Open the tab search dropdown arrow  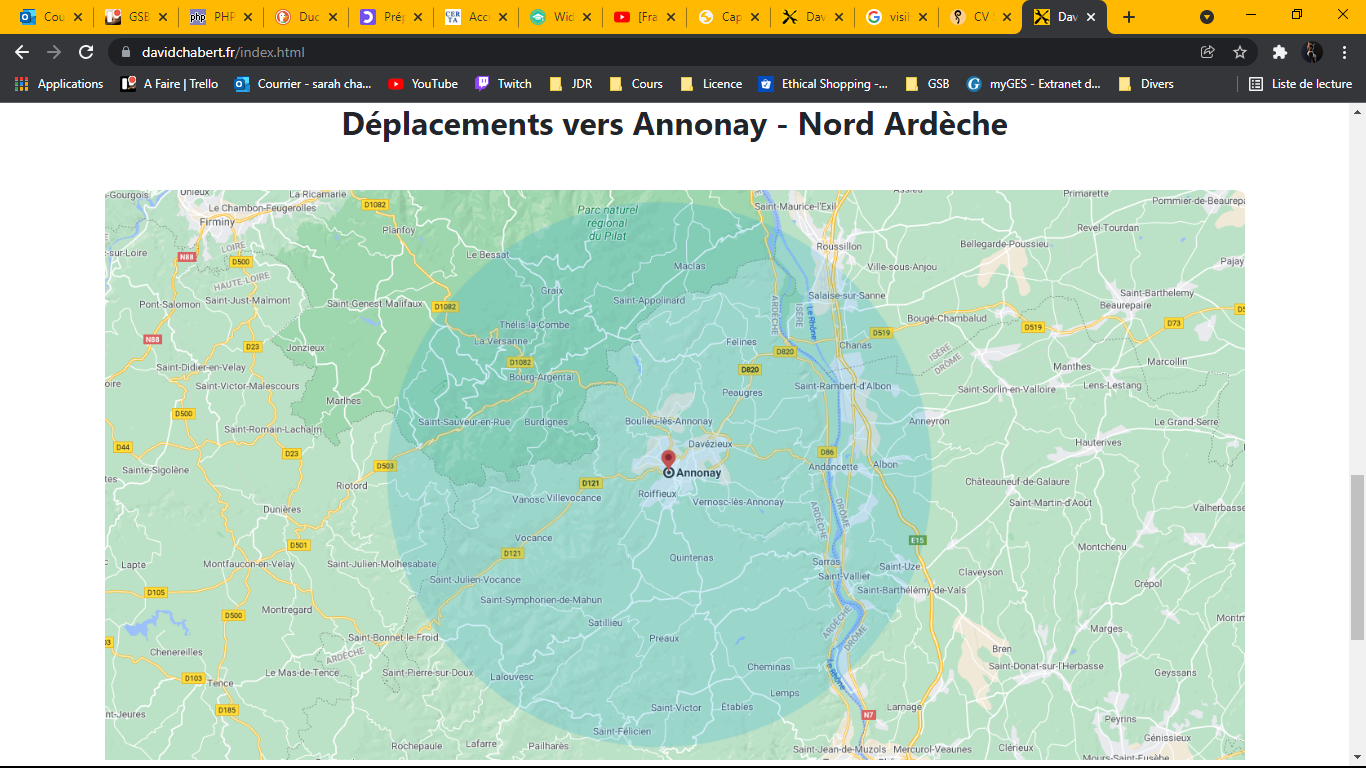pos(1207,17)
